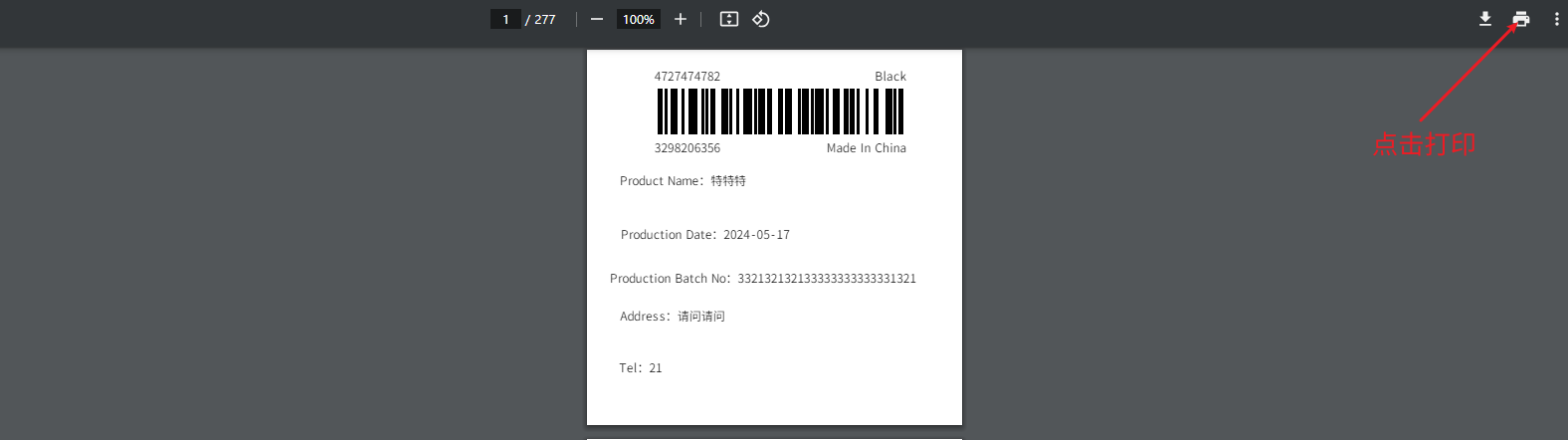Viewport: 1568px width, 440px height.
Task: Select the number 4727474782
Action: pyautogui.click(x=687, y=77)
